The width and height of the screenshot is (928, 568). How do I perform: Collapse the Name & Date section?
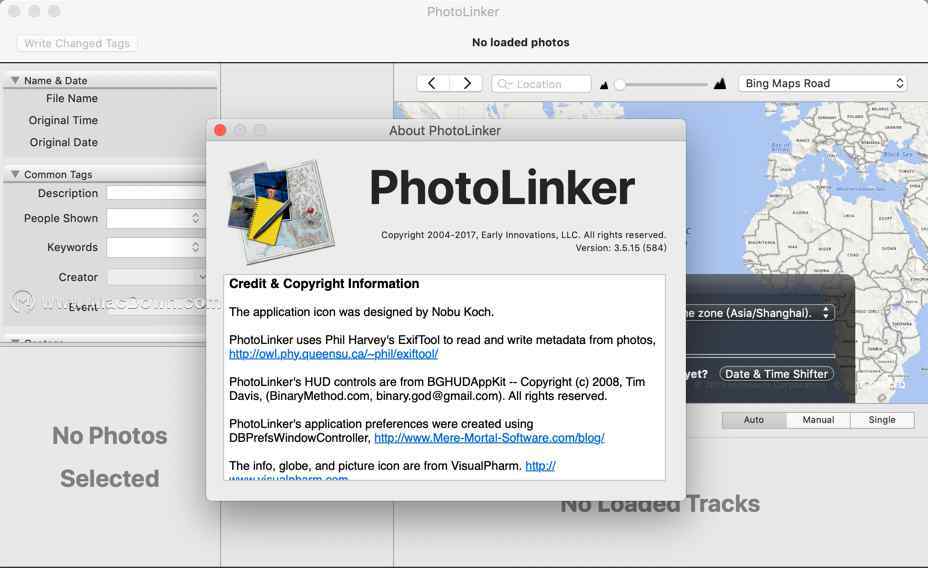click(15, 80)
